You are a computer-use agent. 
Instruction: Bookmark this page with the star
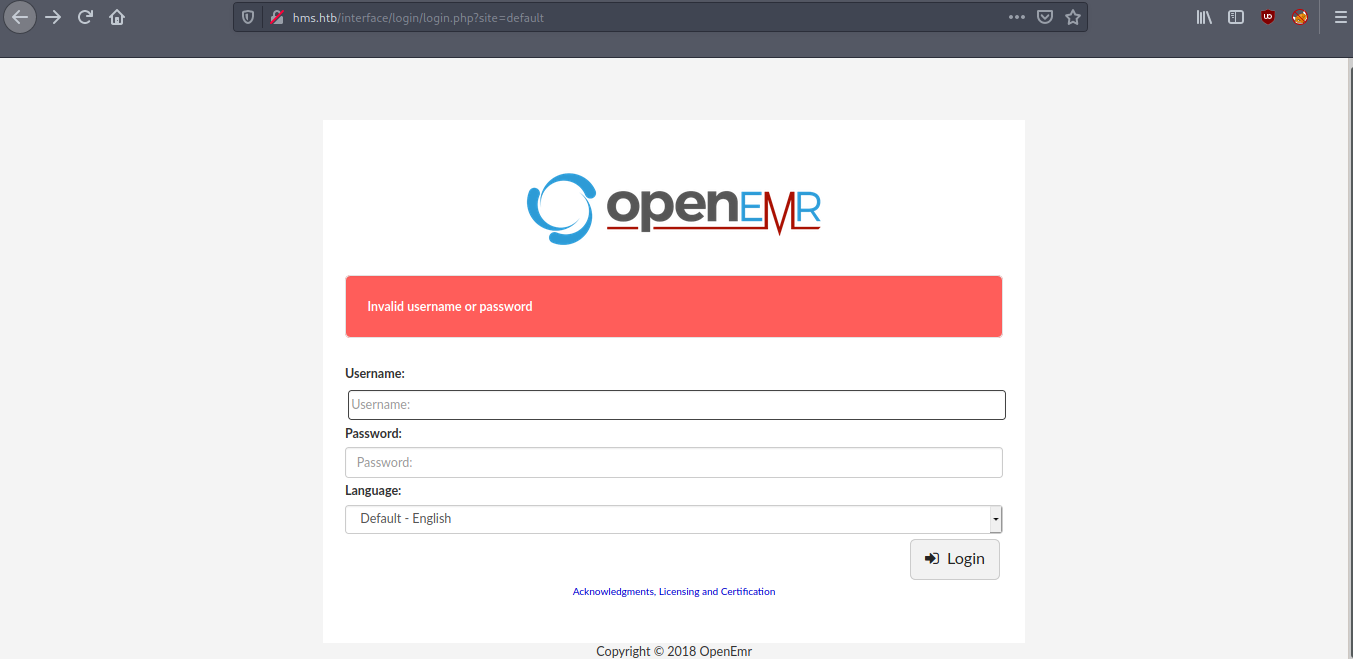[1073, 17]
